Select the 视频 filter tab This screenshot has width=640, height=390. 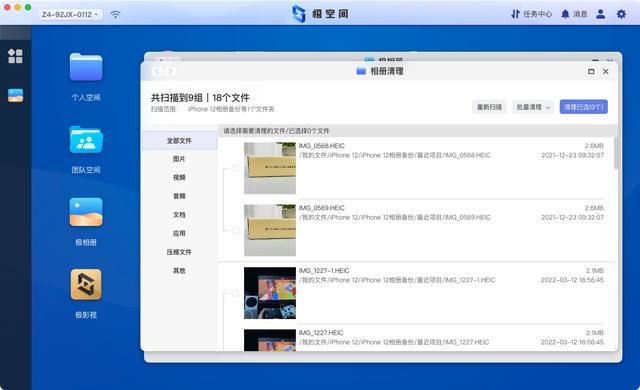click(x=179, y=177)
